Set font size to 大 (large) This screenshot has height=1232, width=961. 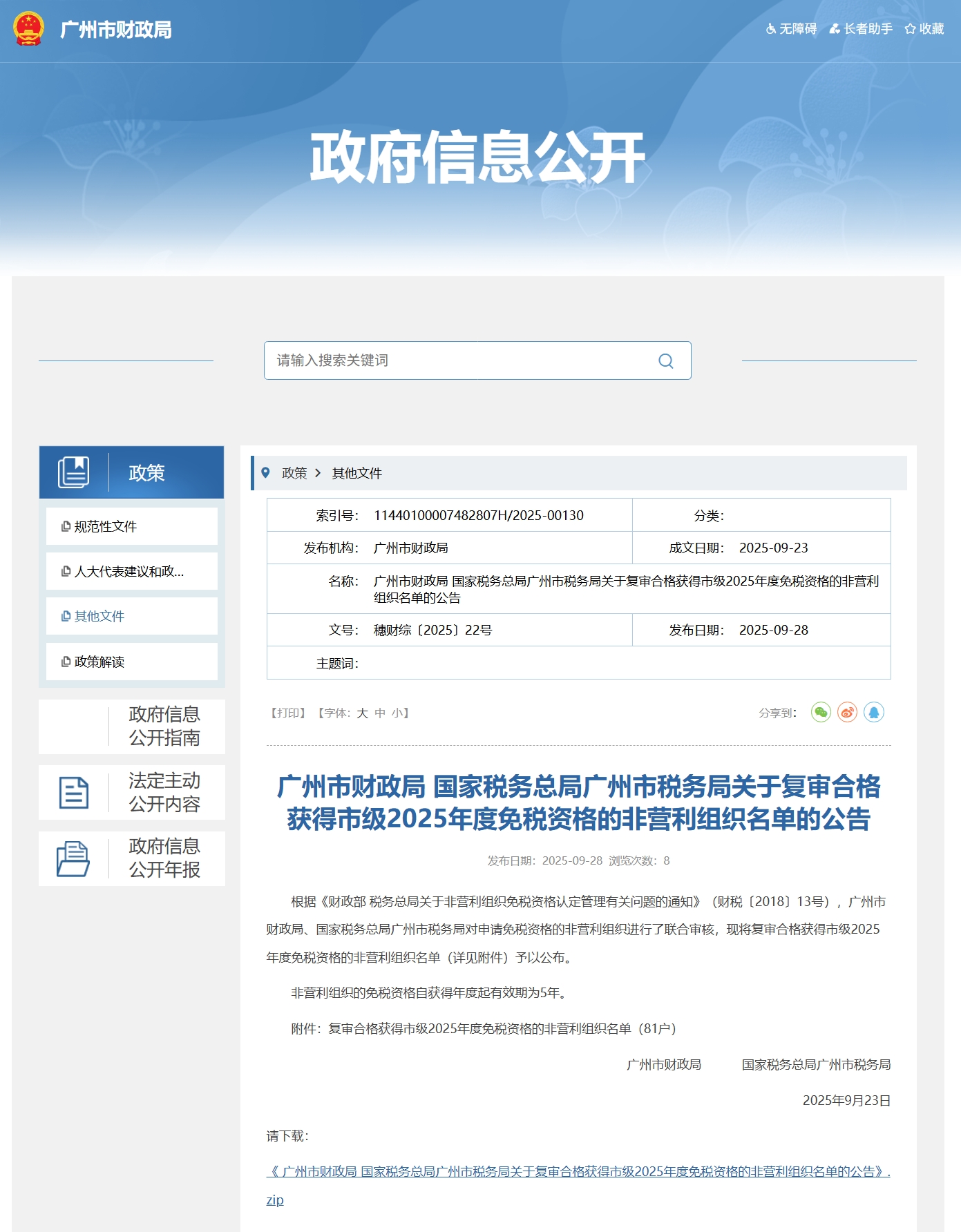[362, 713]
